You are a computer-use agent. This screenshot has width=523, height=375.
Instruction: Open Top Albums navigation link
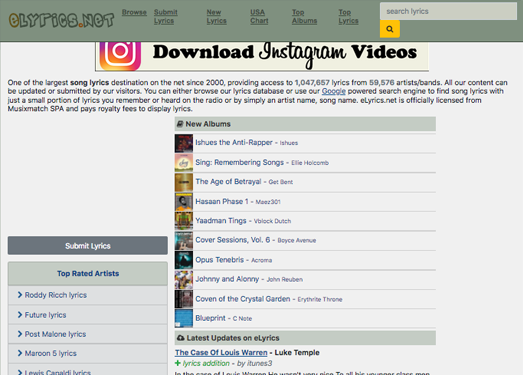(x=305, y=16)
